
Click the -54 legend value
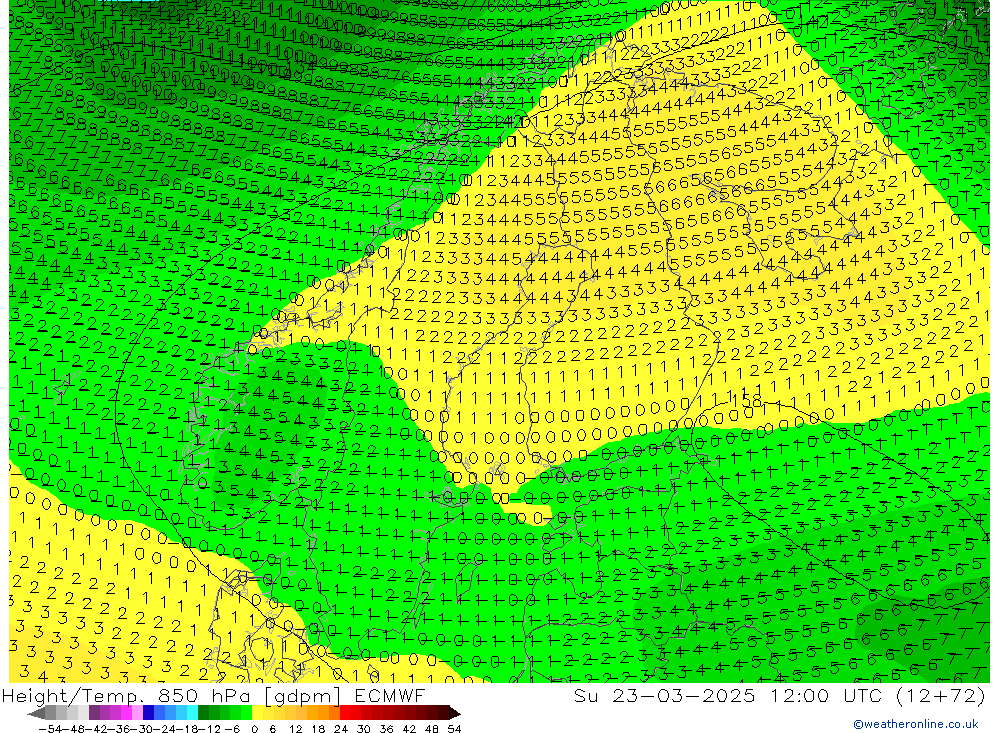tap(51, 729)
